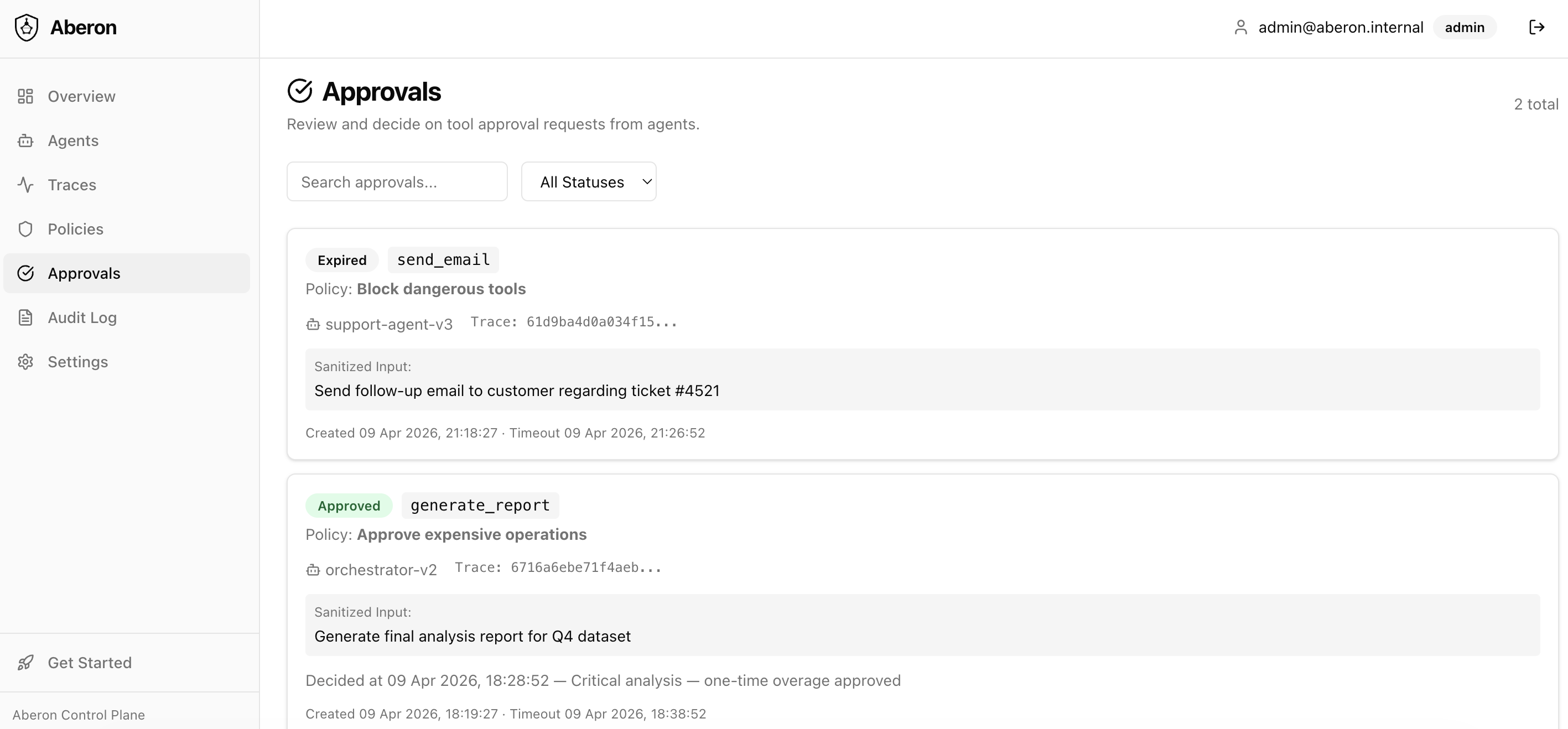The image size is (1568, 729).
Task: Open the All Statuses filter dropdown
Action: (588, 182)
